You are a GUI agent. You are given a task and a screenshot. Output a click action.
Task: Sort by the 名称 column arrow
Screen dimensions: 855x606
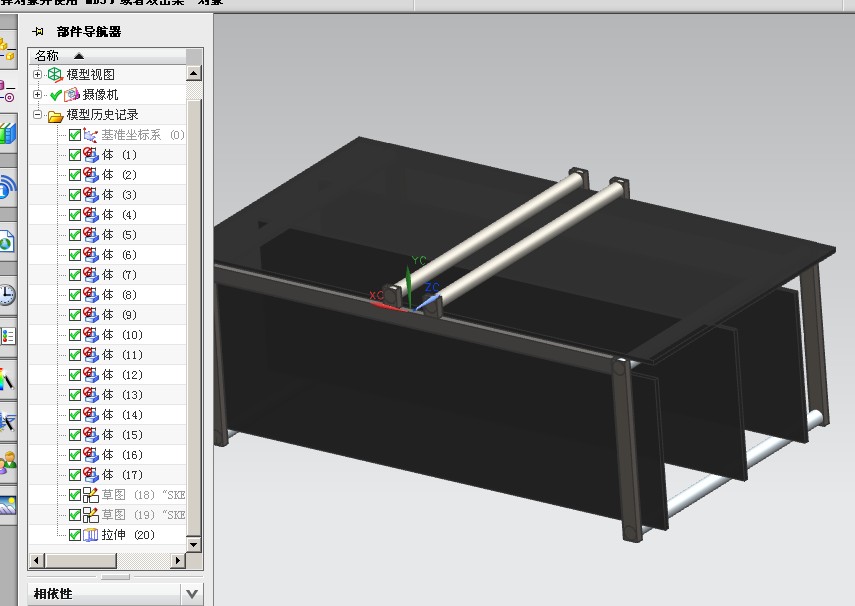79,56
